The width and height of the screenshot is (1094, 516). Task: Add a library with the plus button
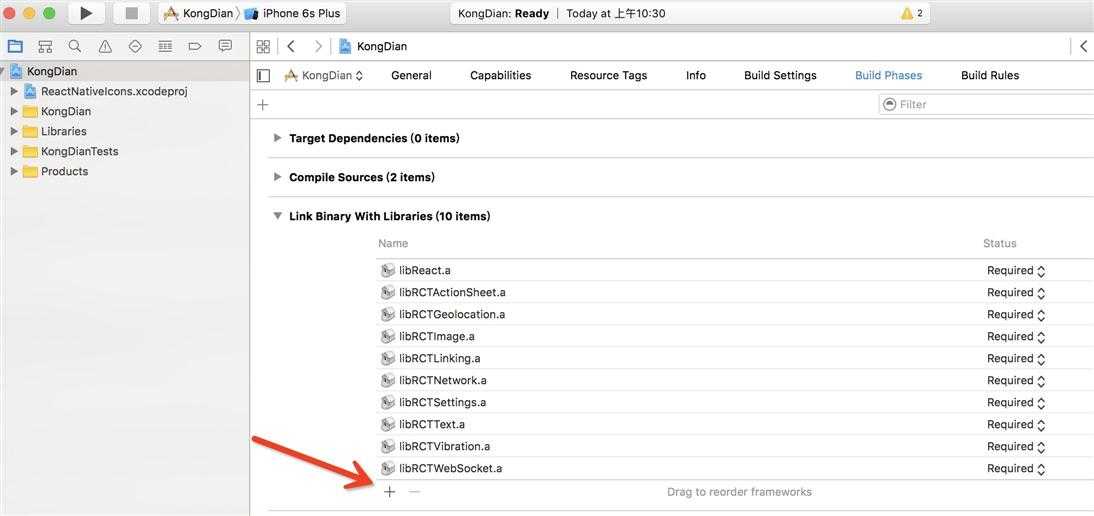click(x=389, y=492)
